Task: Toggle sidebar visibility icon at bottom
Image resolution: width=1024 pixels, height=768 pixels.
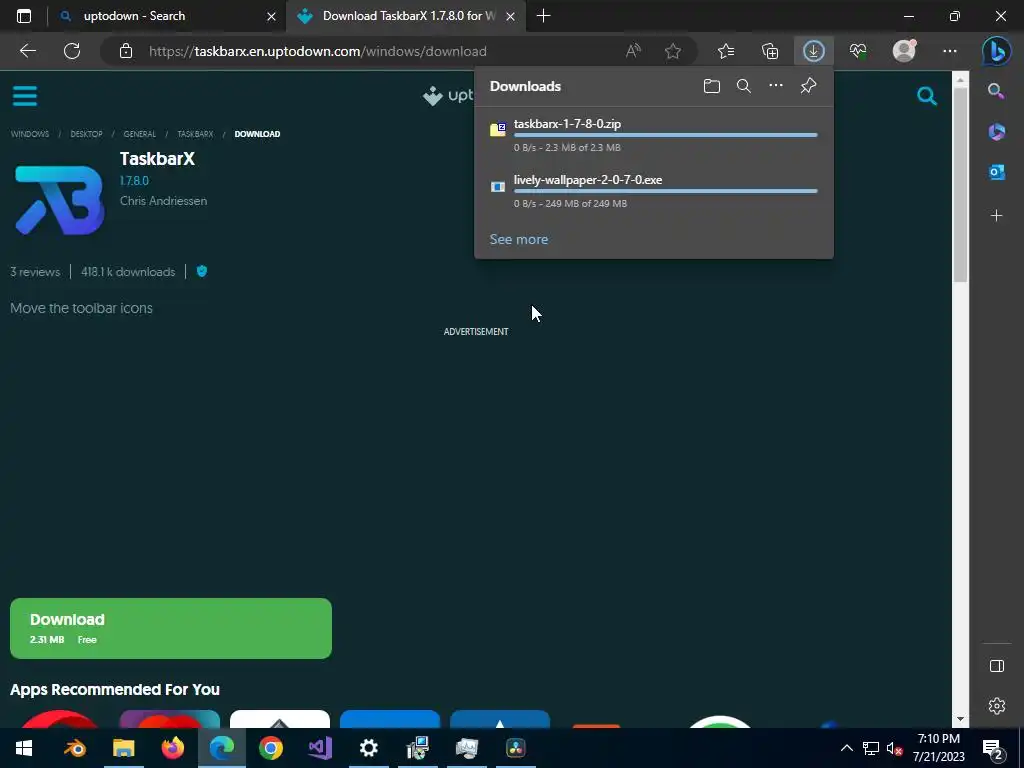Action: pyautogui.click(x=997, y=666)
